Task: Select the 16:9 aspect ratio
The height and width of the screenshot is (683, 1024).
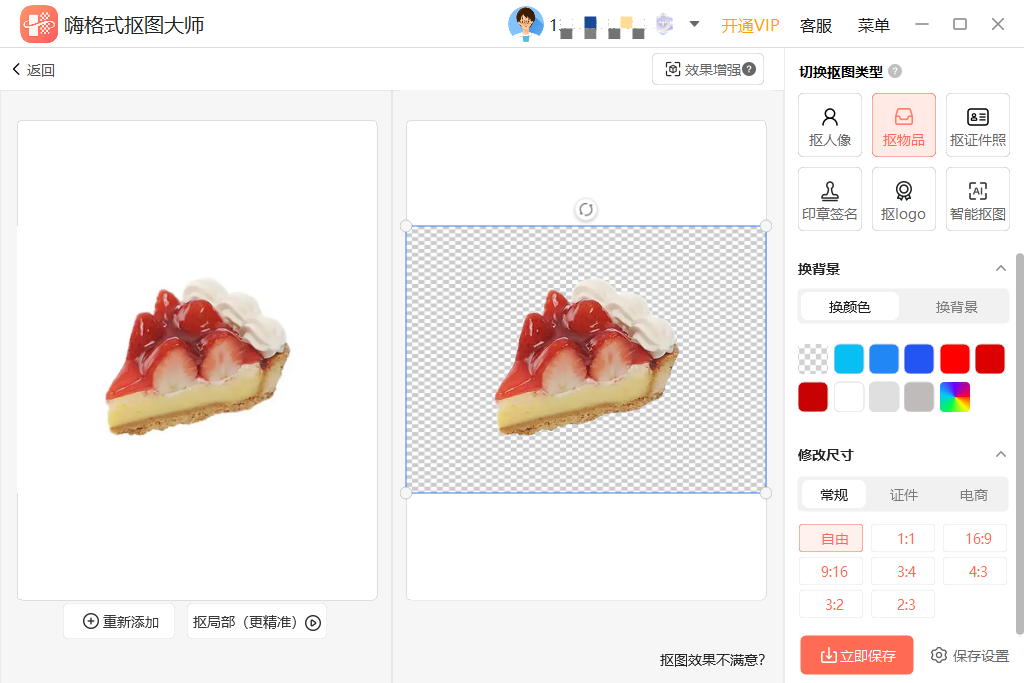Action: (974, 537)
